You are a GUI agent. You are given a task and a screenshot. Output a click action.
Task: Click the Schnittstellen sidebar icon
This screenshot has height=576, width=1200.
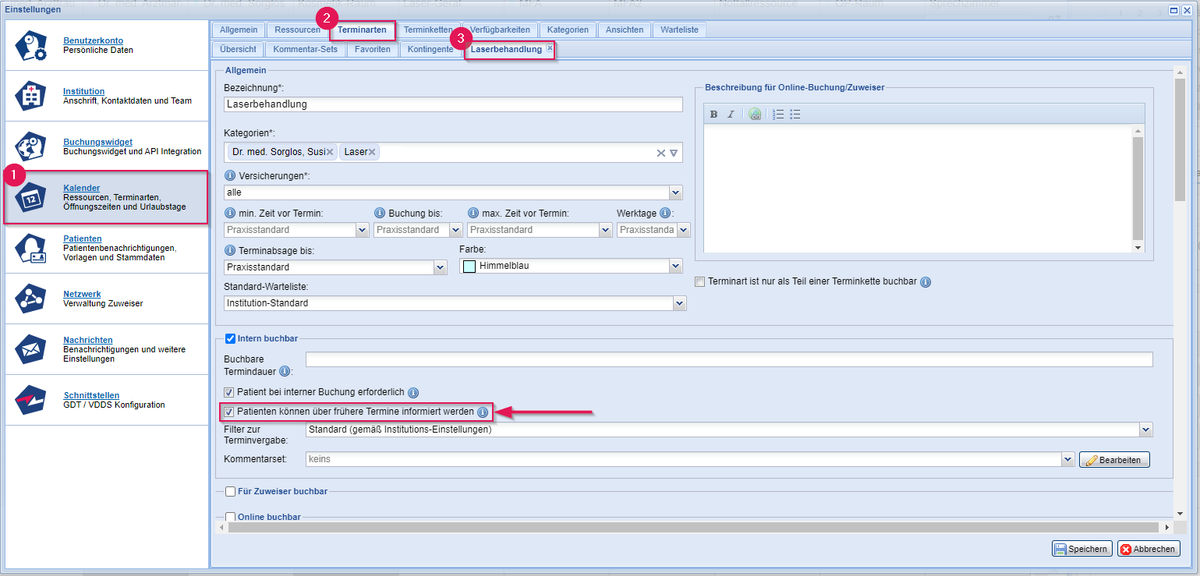point(32,400)
